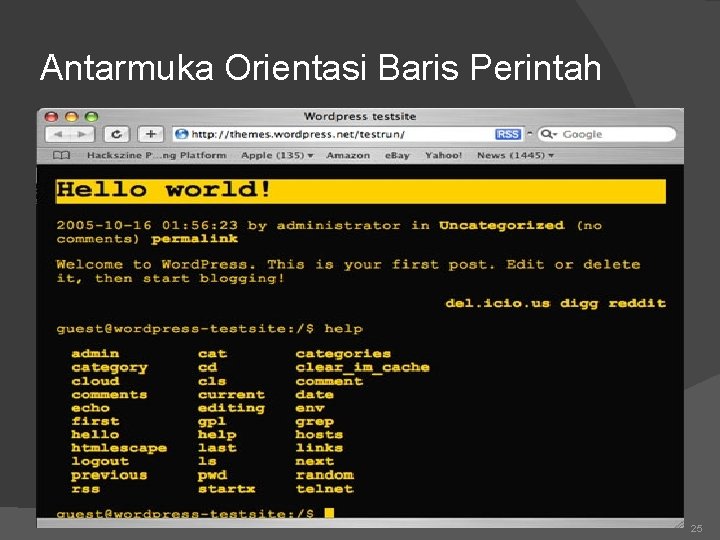This screenshot has width=720, height=540.
Task: Go forward with the Safari forward arrow
Action: [x=82, y=134]
